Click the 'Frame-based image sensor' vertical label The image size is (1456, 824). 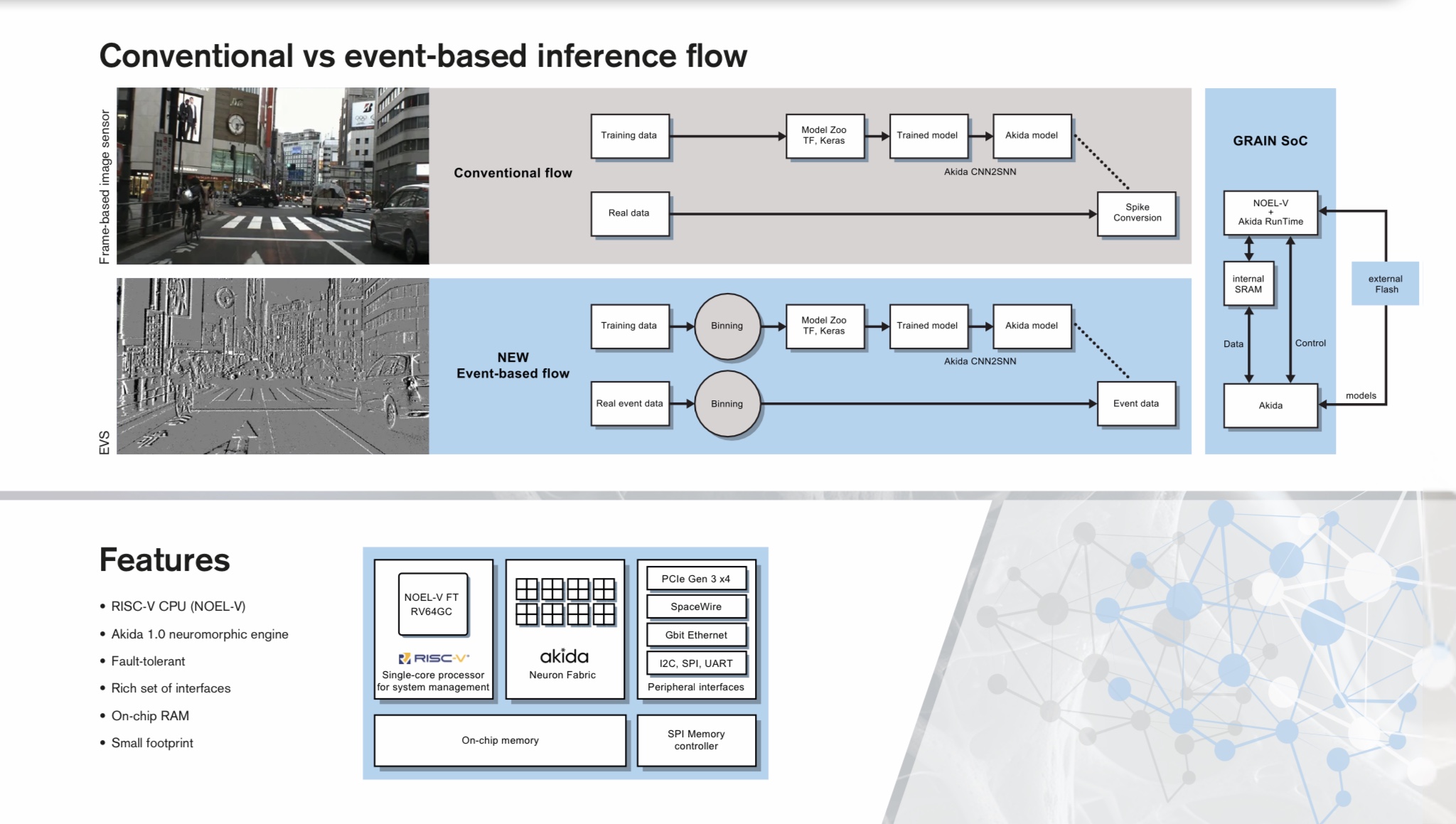click(x=105, y=187)
